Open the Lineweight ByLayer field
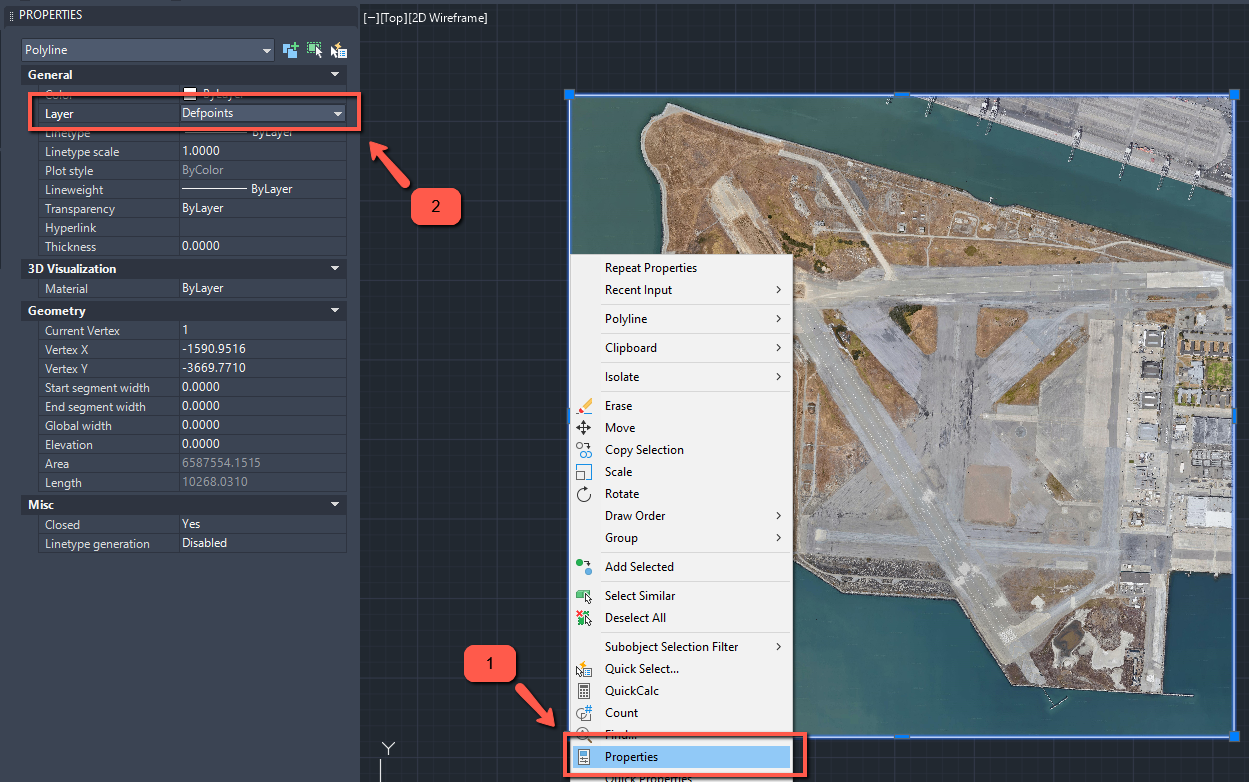The image size is (1249, 782). click(263, 190)
